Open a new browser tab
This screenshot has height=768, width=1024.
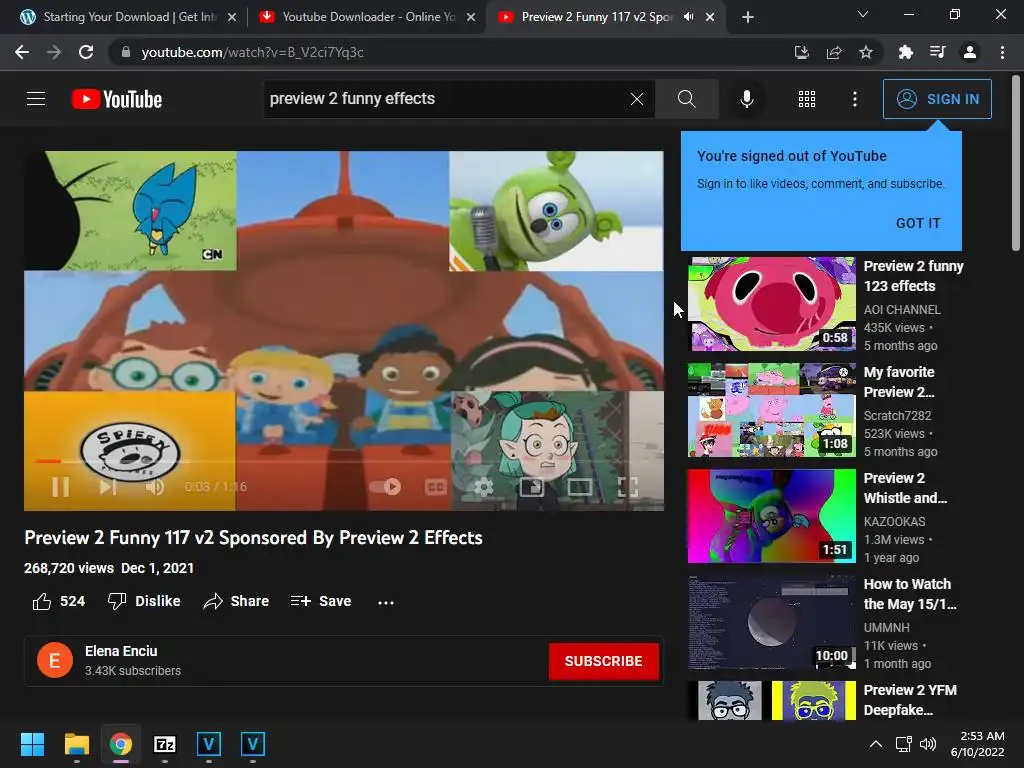coord(748,17)
